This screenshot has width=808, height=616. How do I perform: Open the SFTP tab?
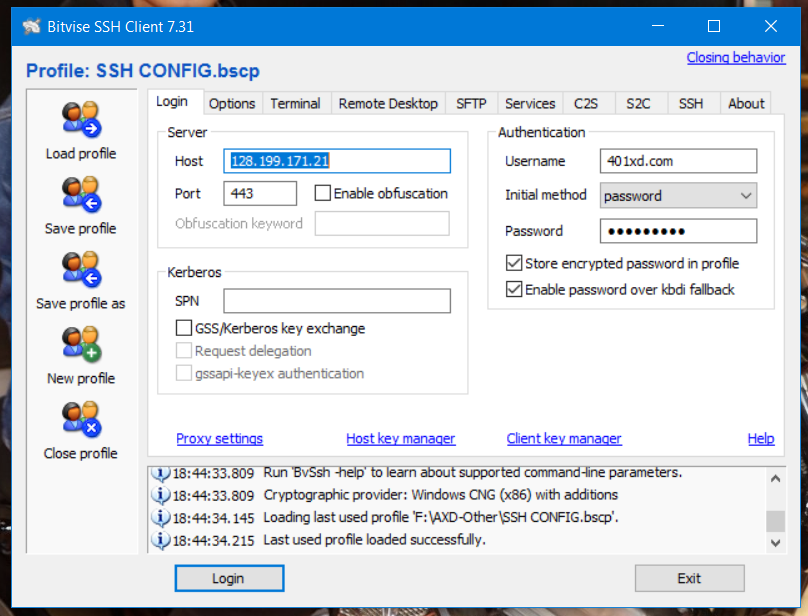(471, 103)
